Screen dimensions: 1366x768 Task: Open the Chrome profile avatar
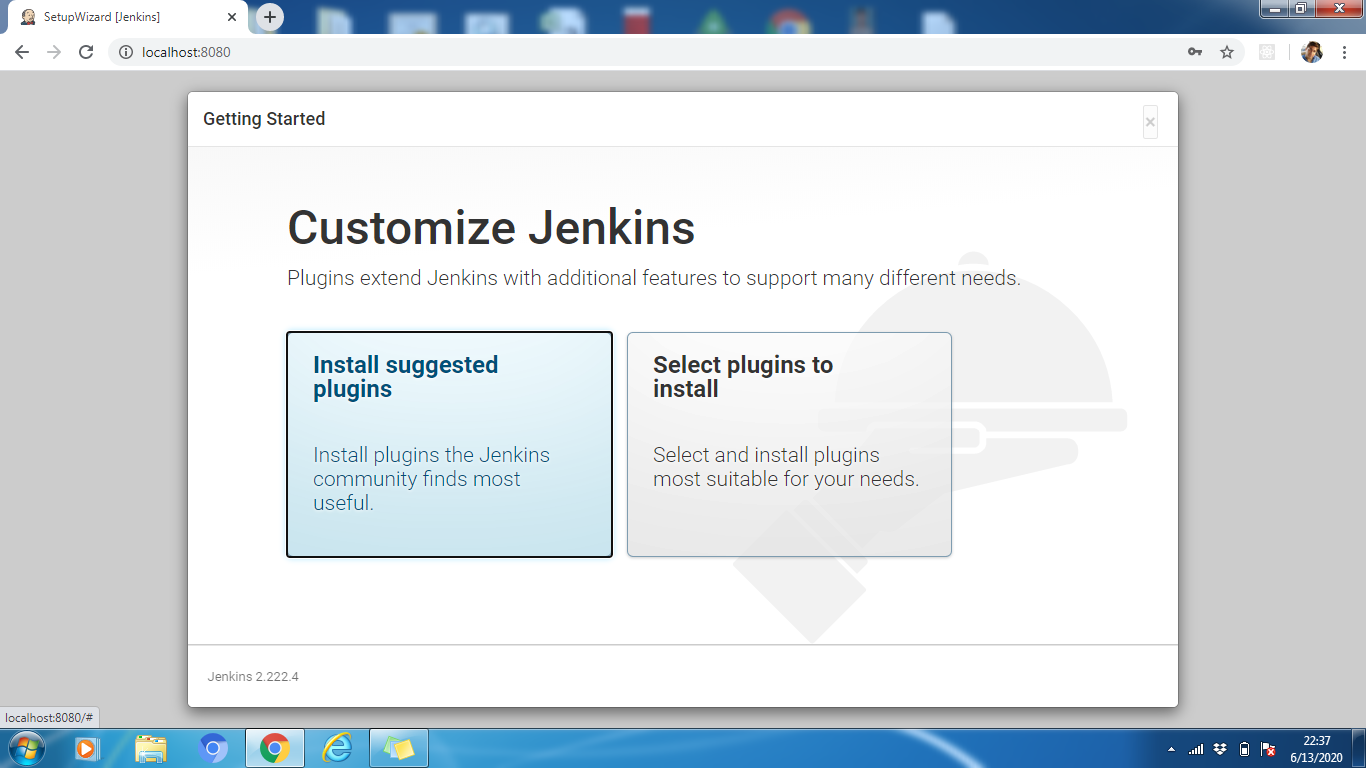[1312, 52]
